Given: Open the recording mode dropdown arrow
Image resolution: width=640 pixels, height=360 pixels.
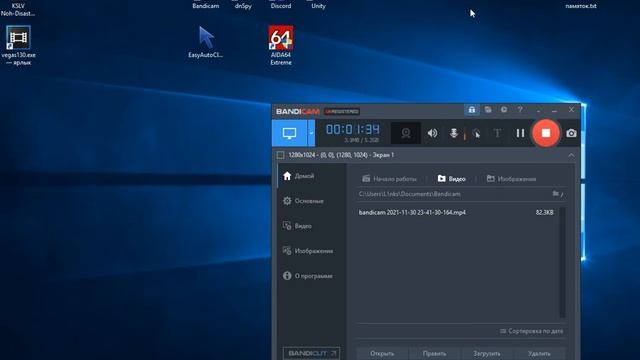Looking at the screenshot, I should 311,133.
